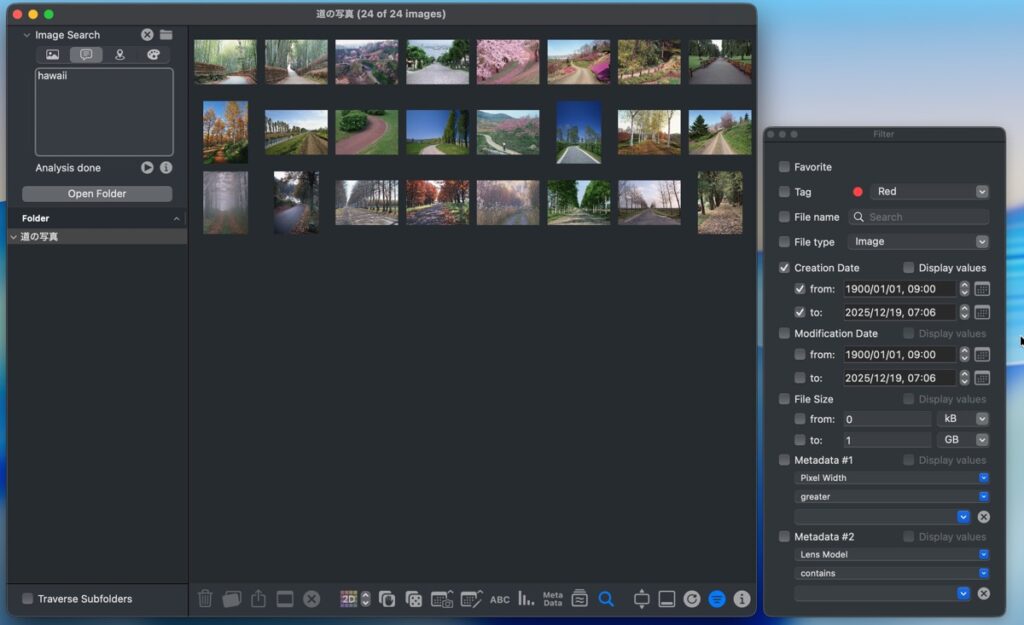Enable the Traverse Subfolders checkbox
The width and height of the screenshot is (1024, 625).
(x=28, y=599)
